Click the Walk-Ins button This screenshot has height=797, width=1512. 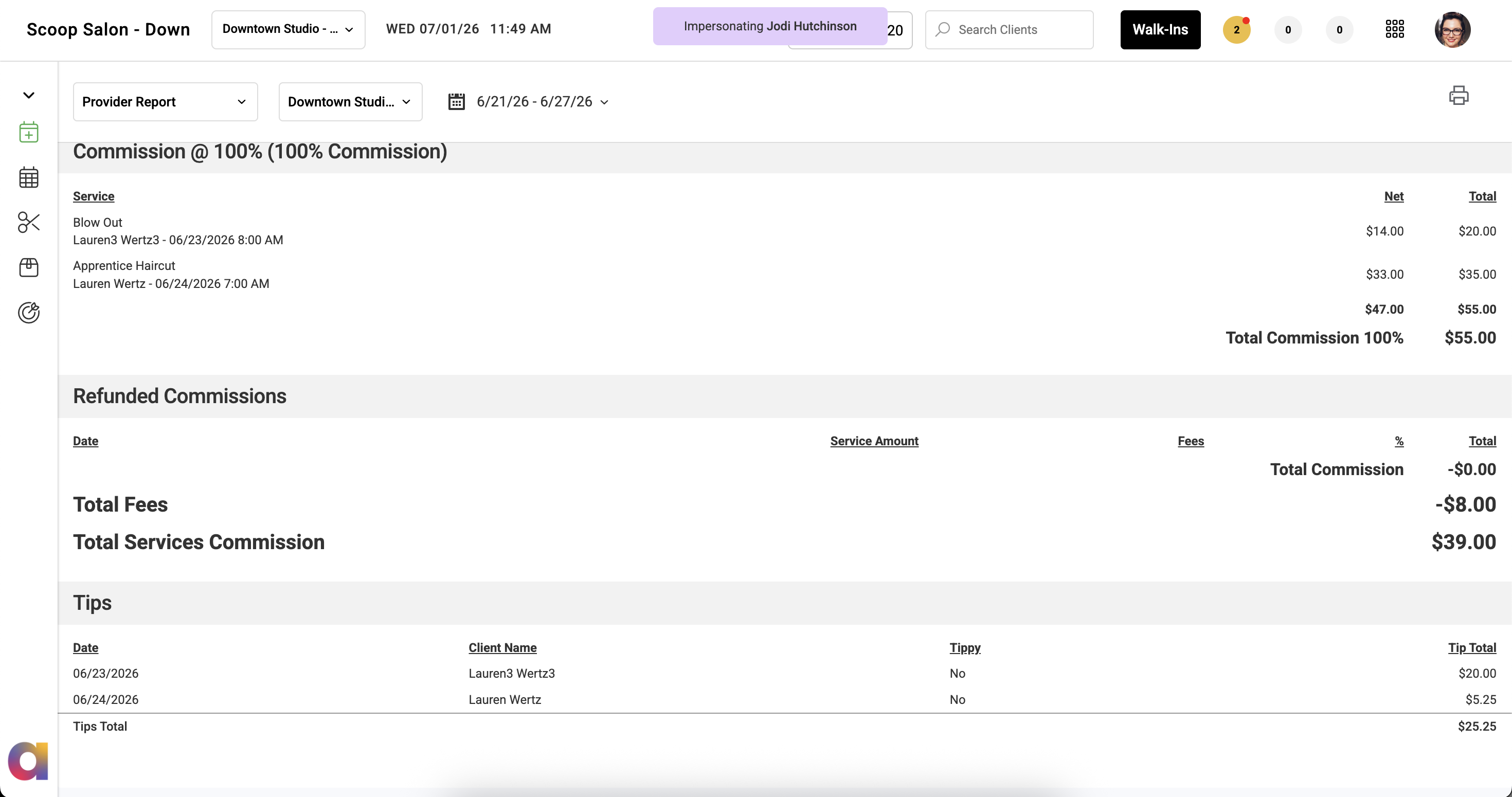(1160, 29)
